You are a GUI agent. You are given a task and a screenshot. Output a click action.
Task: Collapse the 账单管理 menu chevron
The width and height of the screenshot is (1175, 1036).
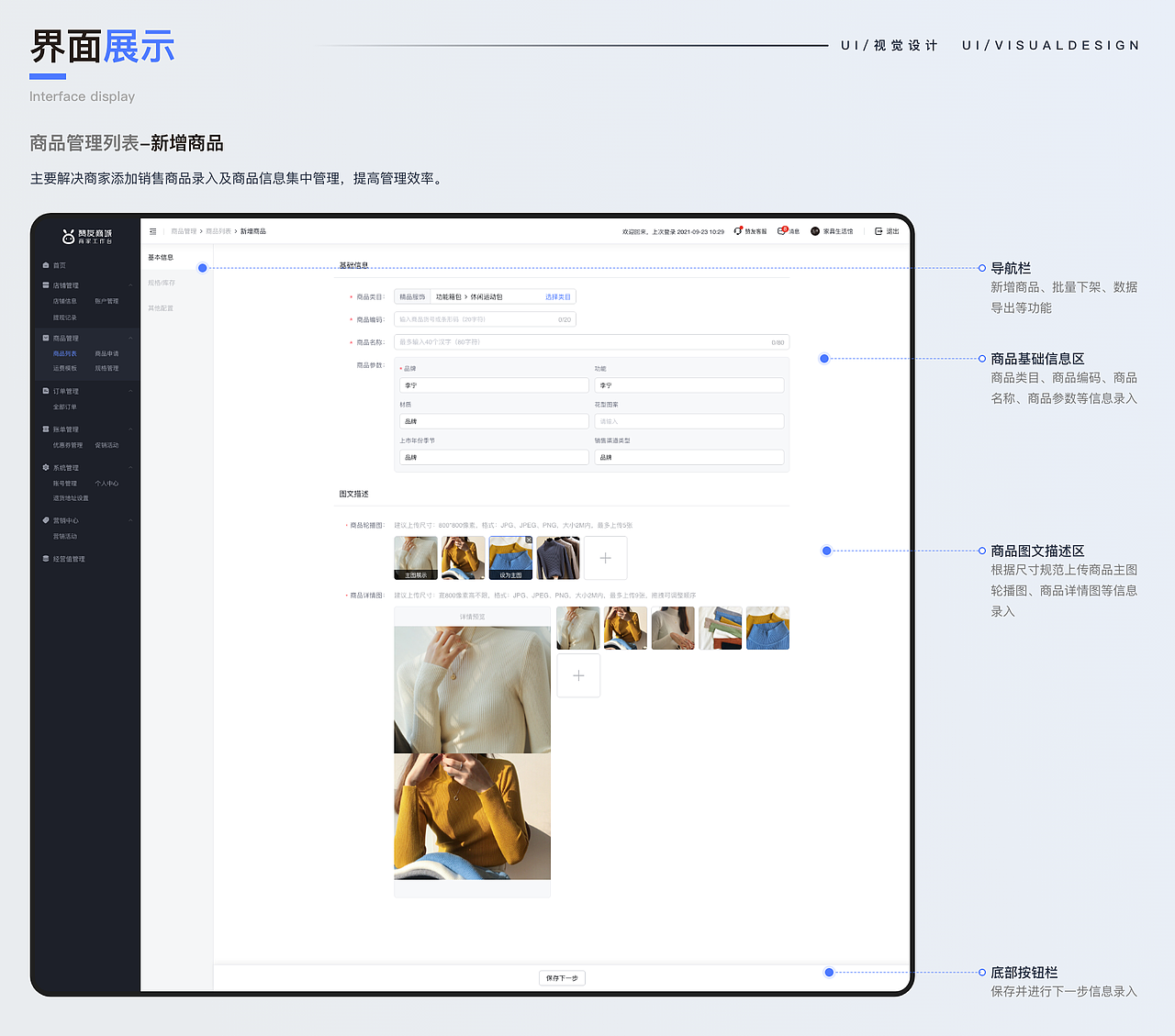point(130,429)
